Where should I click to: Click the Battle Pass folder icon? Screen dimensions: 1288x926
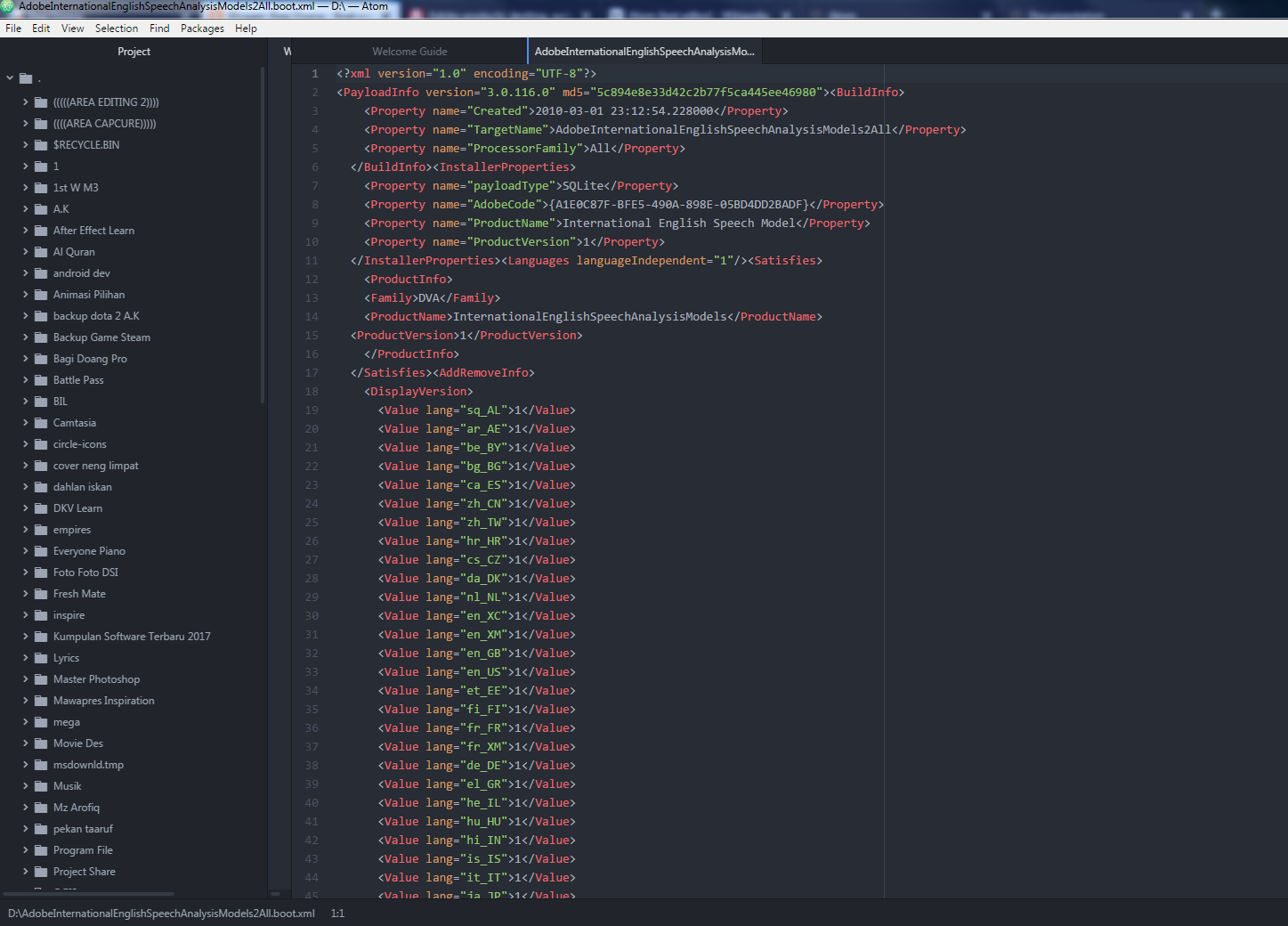click(x=41, y=380)
